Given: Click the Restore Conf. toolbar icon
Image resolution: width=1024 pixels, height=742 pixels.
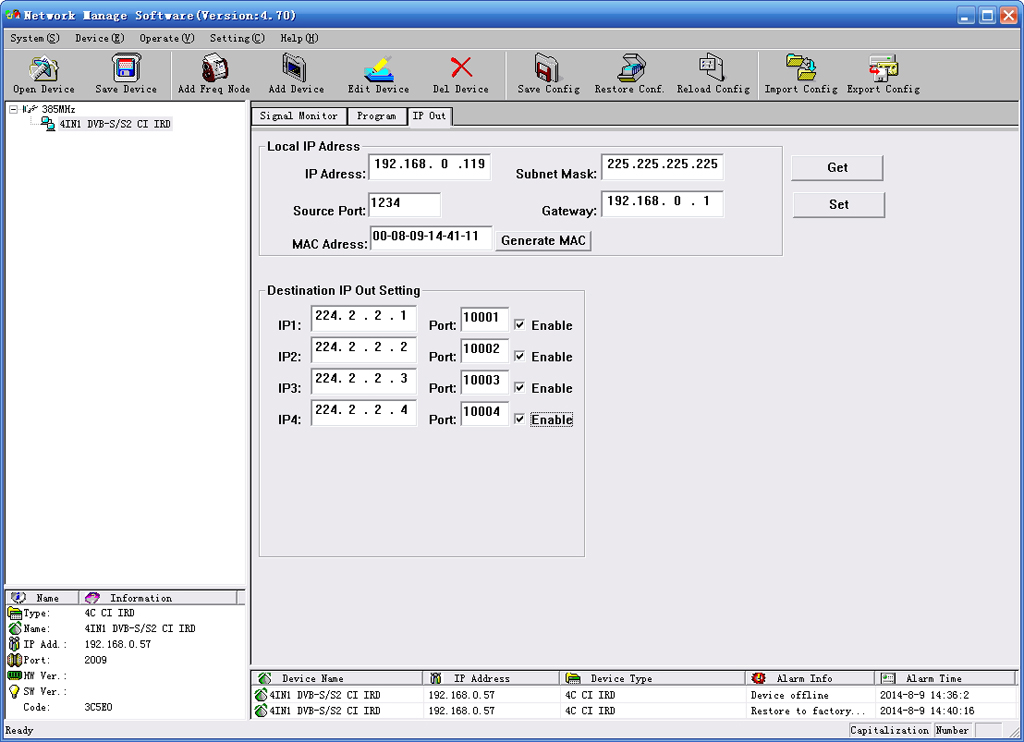Looking at the screenshot, I should pyautogui.click(x=630, y=68).
